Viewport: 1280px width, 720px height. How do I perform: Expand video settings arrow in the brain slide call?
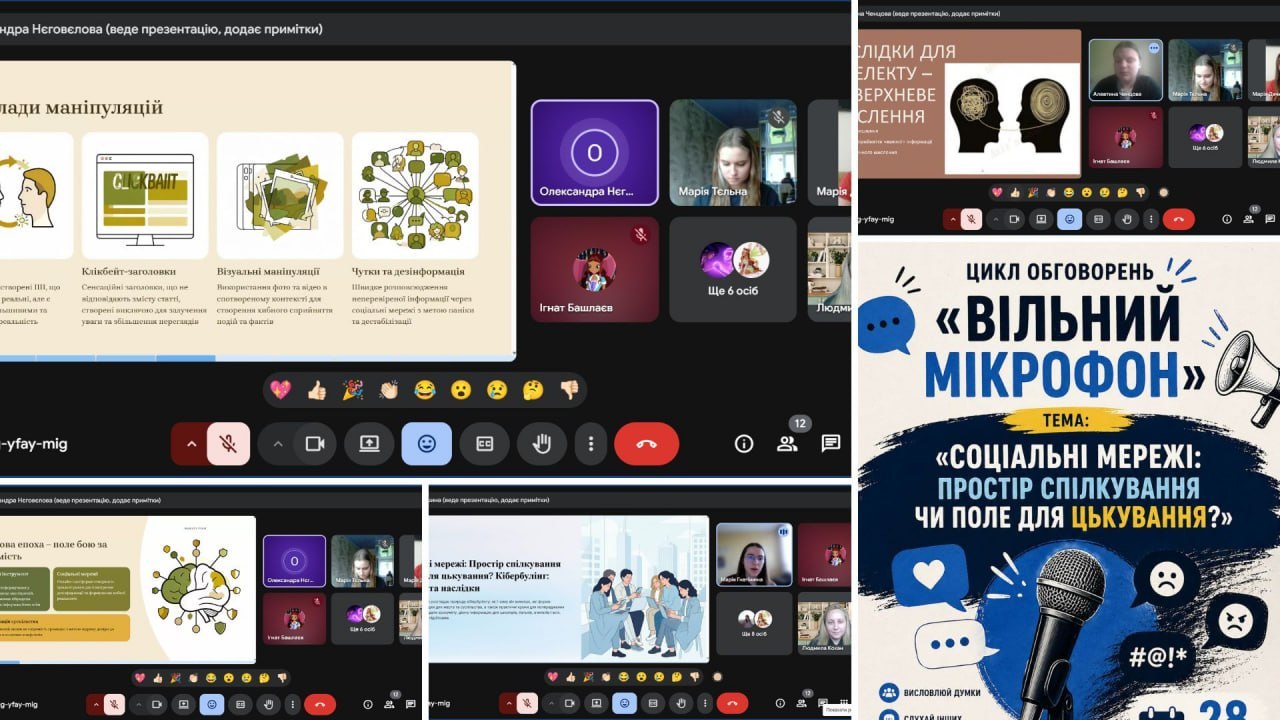[139, 704]
